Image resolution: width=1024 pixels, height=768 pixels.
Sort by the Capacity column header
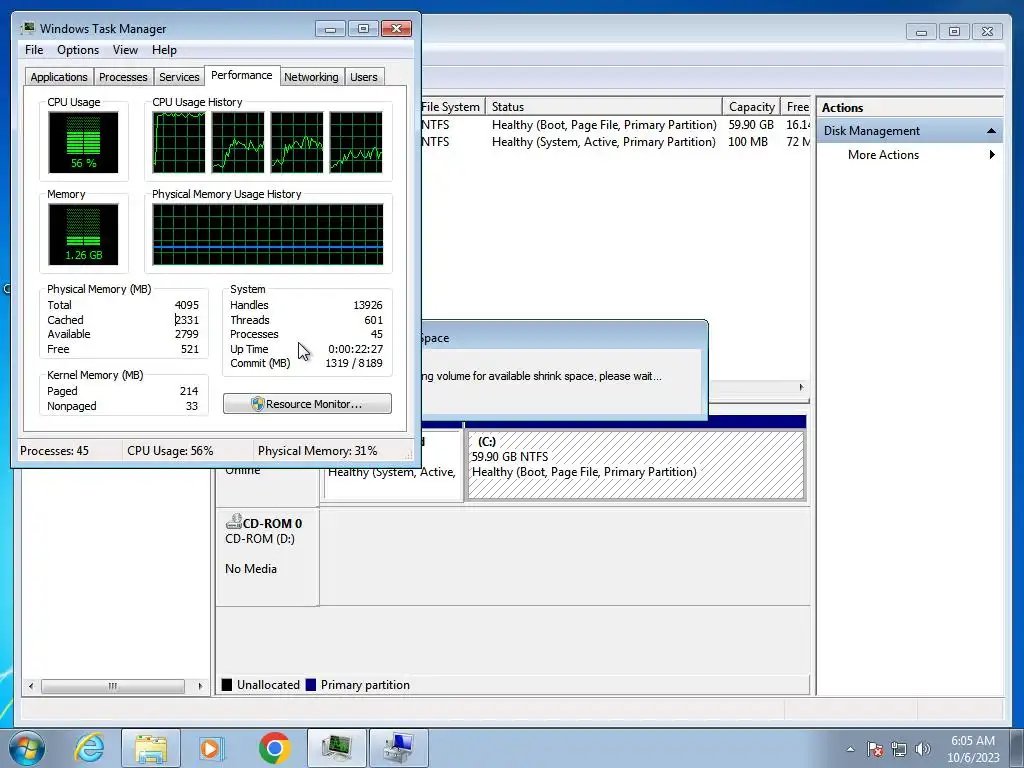(751, 106)
